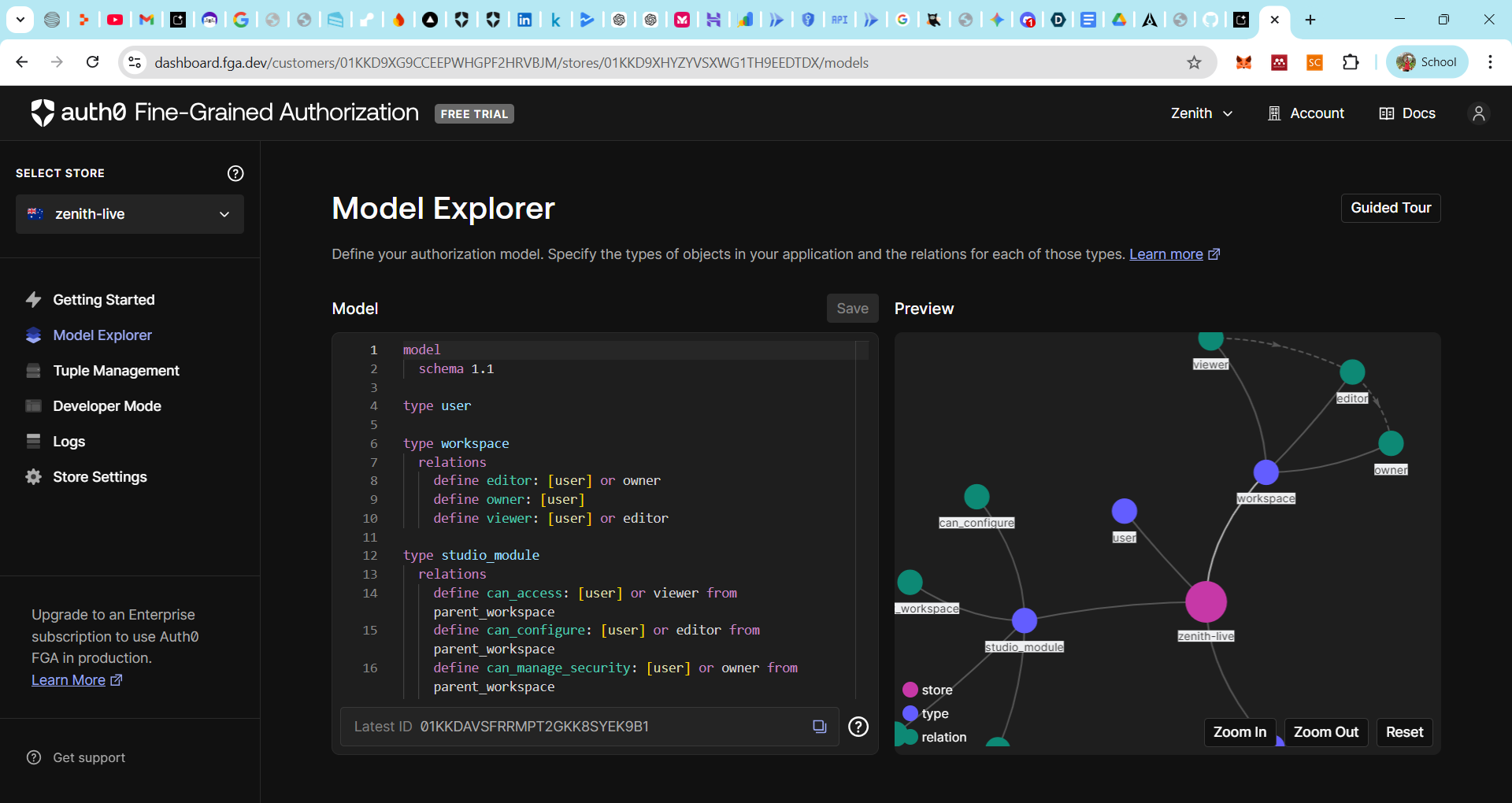Select the owner relation node
Screen dimensions: 1512x803
[1391, 443]
